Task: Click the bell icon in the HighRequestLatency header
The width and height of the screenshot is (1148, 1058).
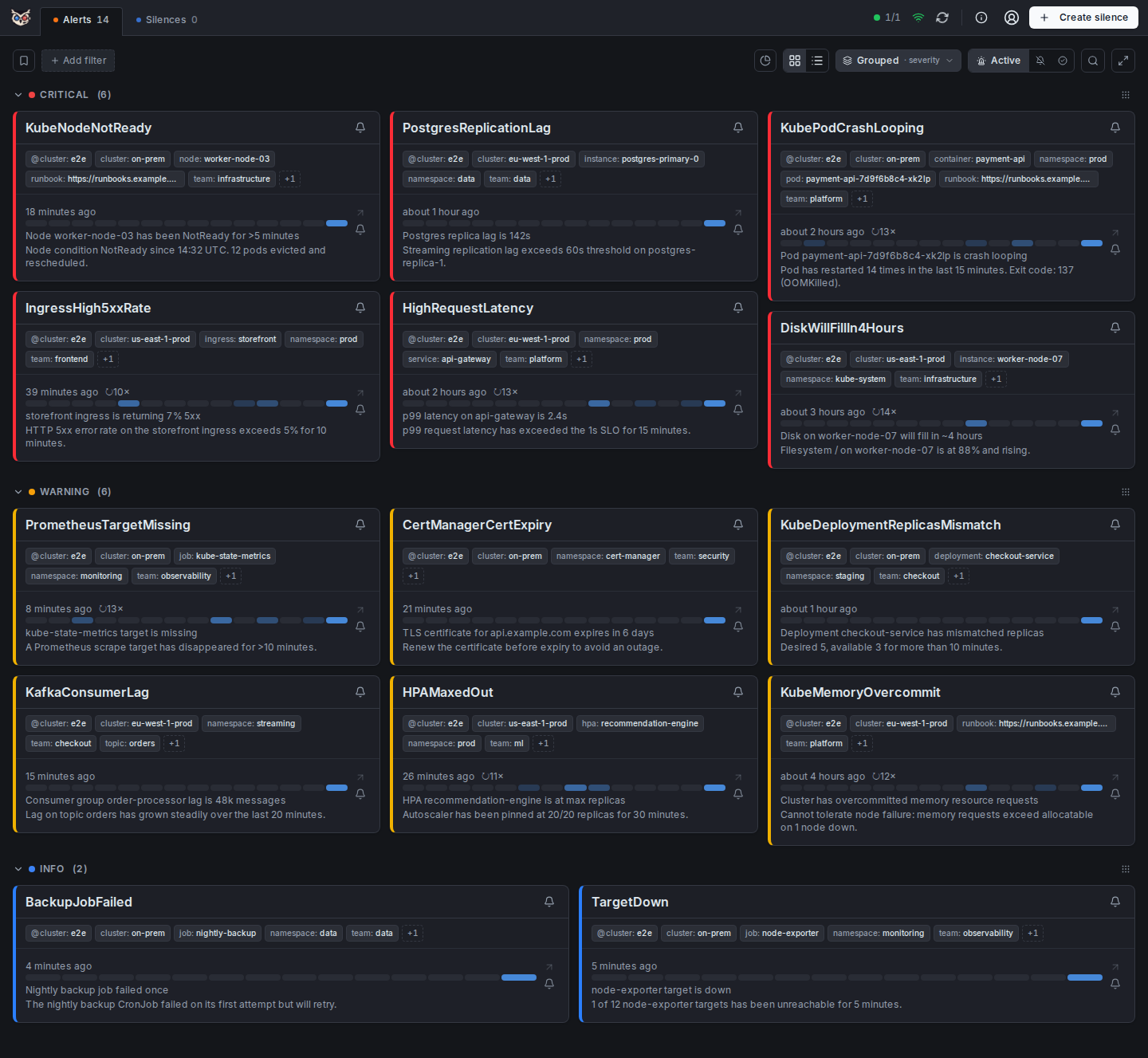Action: 738,308
